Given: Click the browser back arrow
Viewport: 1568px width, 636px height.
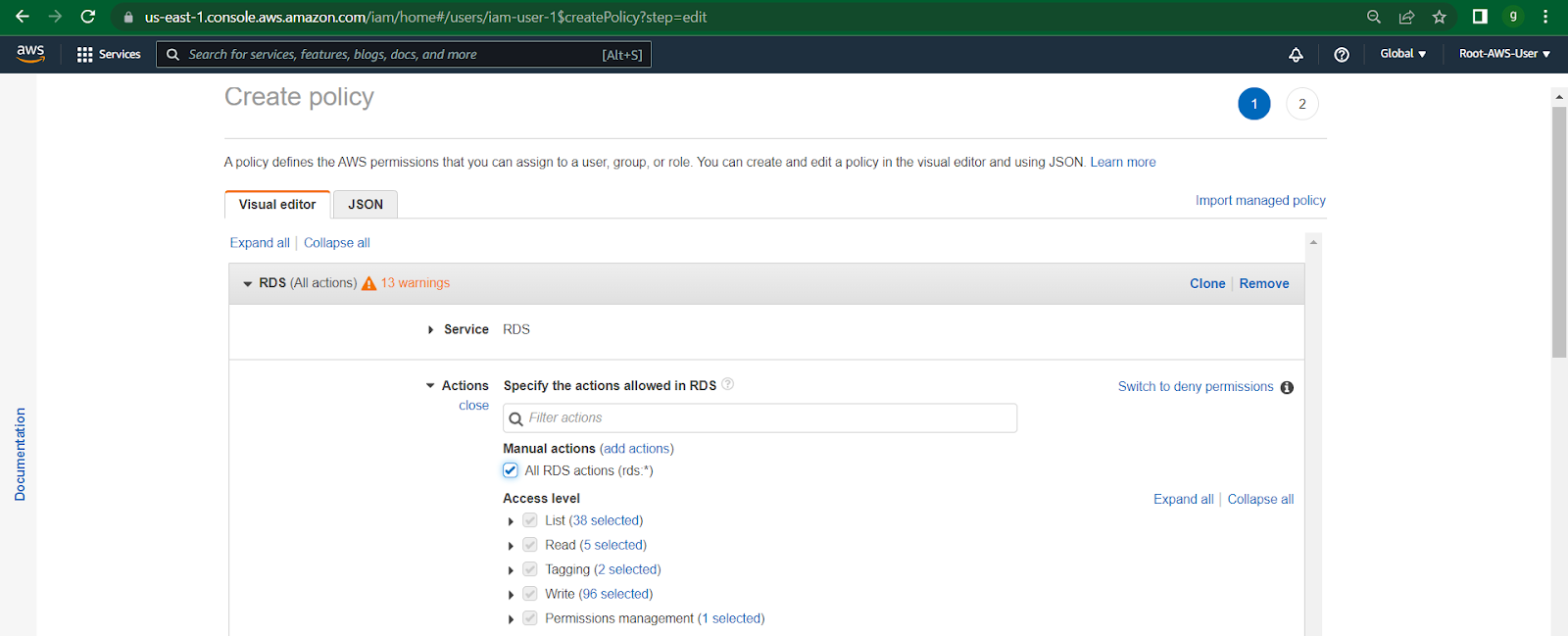Looking at the screenshot, I should pyautogui.click(x=22, y=17).
